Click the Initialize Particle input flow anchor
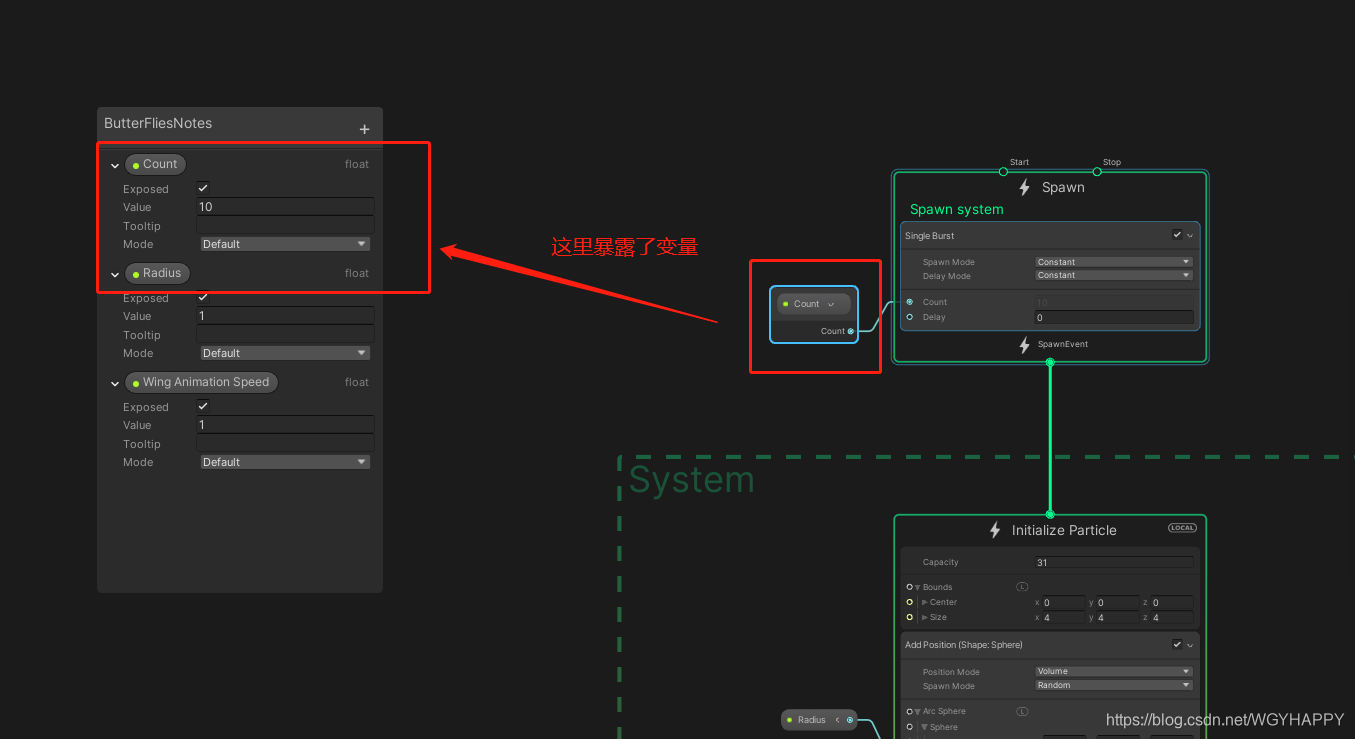Image resolution: width=1355 pixels, height=739 pixels. pyautogui.click(x=1050, y=514)
